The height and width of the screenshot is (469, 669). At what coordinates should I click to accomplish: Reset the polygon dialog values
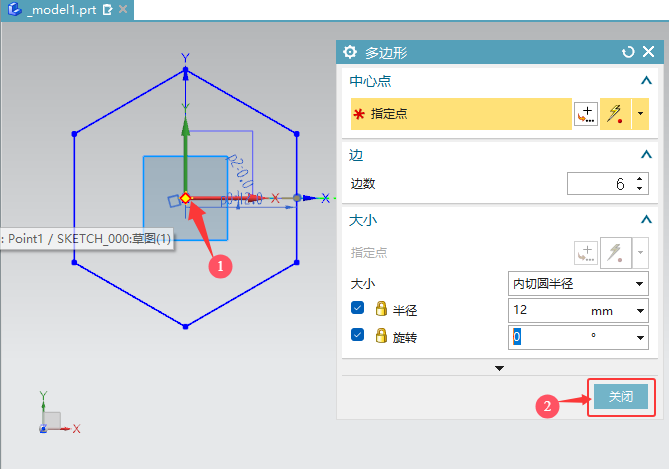coord(628,52)
